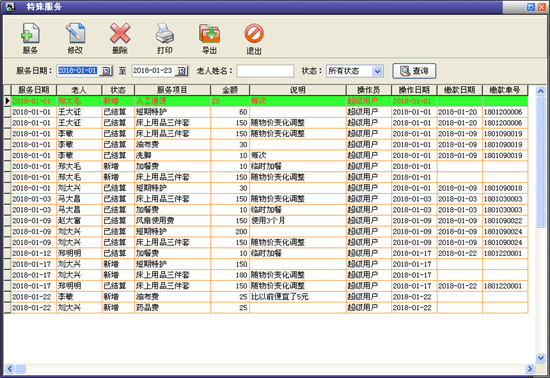550x378 pixels.
Task: Click the 状态 column header
Action: pyautogui.click(x=118, y=90)
